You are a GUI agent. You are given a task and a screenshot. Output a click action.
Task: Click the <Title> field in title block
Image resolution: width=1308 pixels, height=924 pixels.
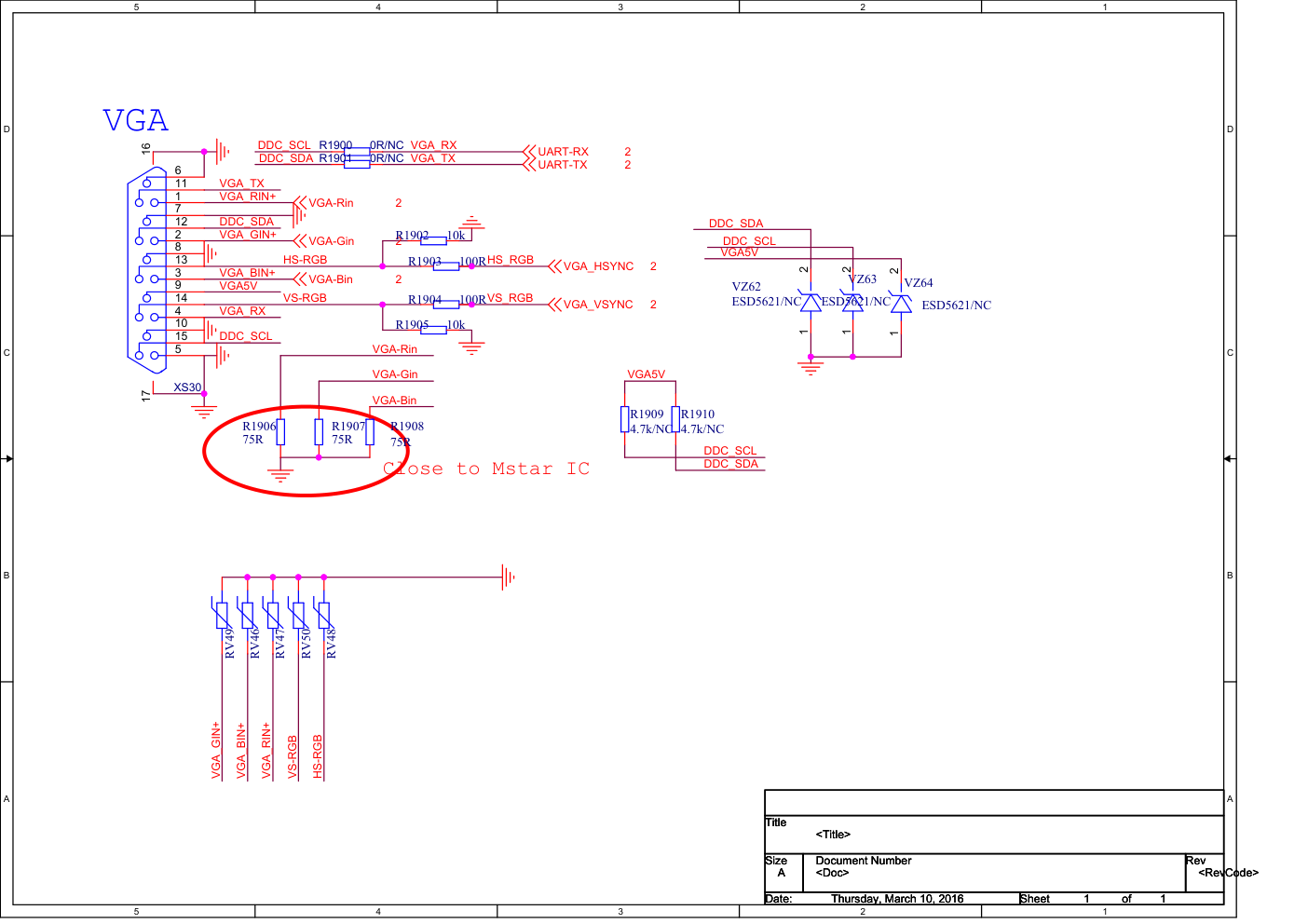[833, 835]
